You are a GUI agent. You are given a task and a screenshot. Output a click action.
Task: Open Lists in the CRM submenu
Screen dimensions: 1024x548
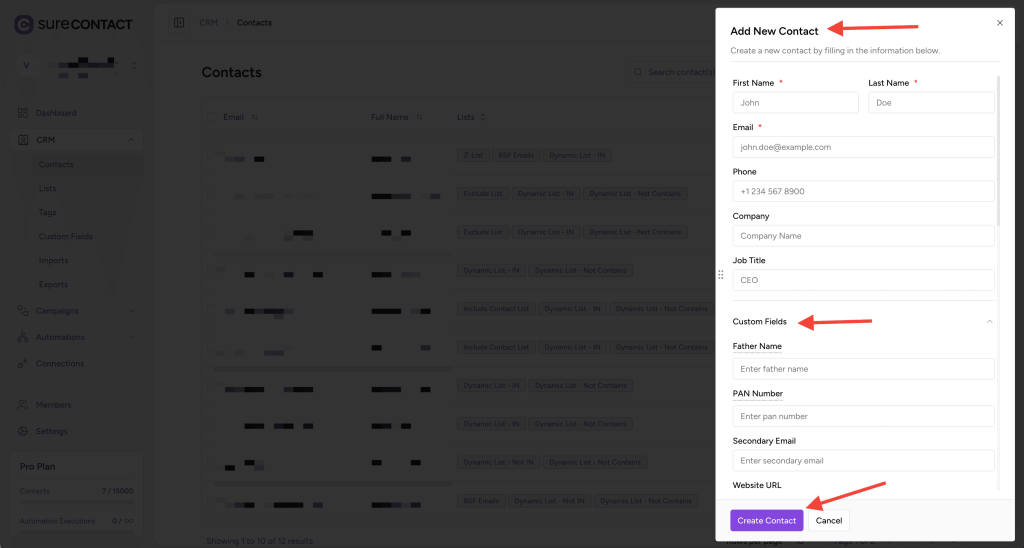click(47, 189)
